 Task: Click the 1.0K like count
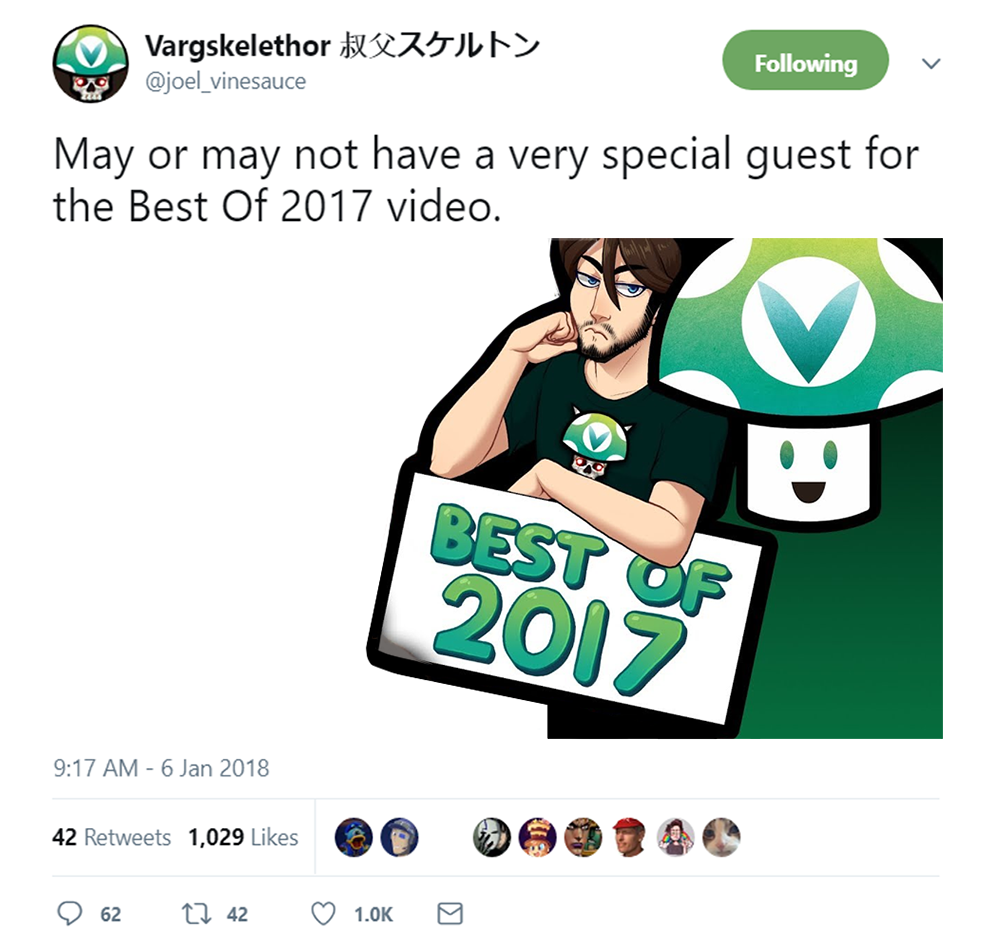(374, 915)
